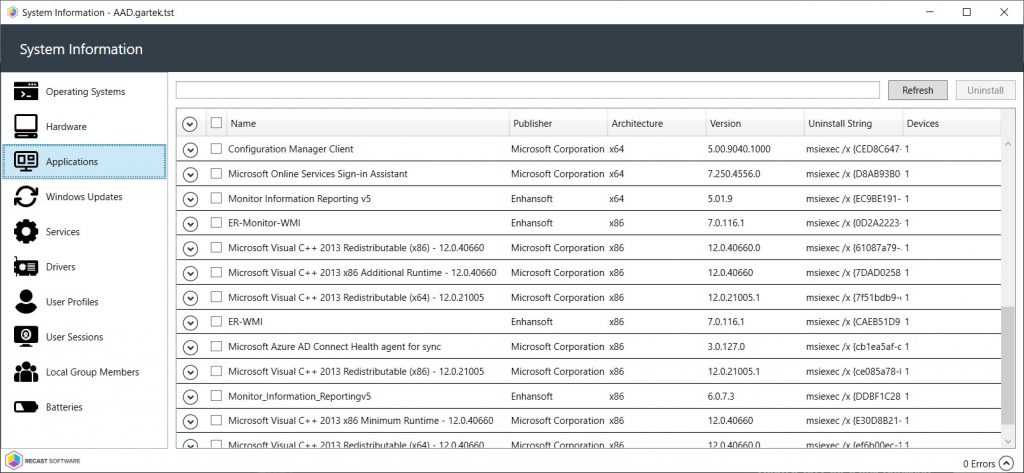Image resolution: width=1024 pixels, height=473 pixels.
Task: Click the version value 3.0.127.0
Action: point(726,346)
